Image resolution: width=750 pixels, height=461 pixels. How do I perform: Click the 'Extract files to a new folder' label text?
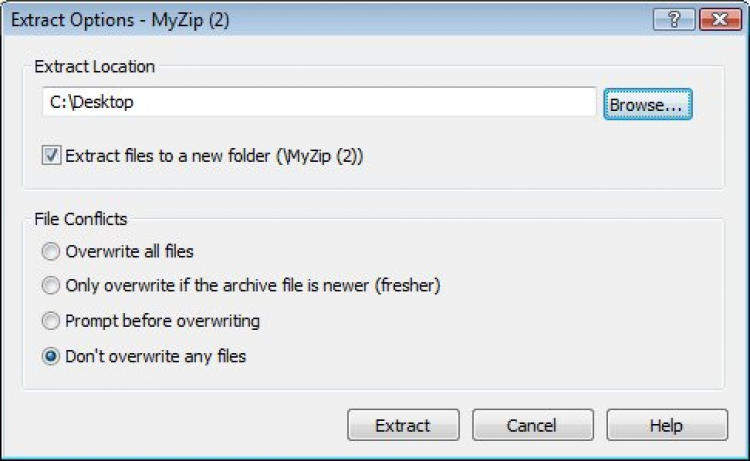(214, 156)
